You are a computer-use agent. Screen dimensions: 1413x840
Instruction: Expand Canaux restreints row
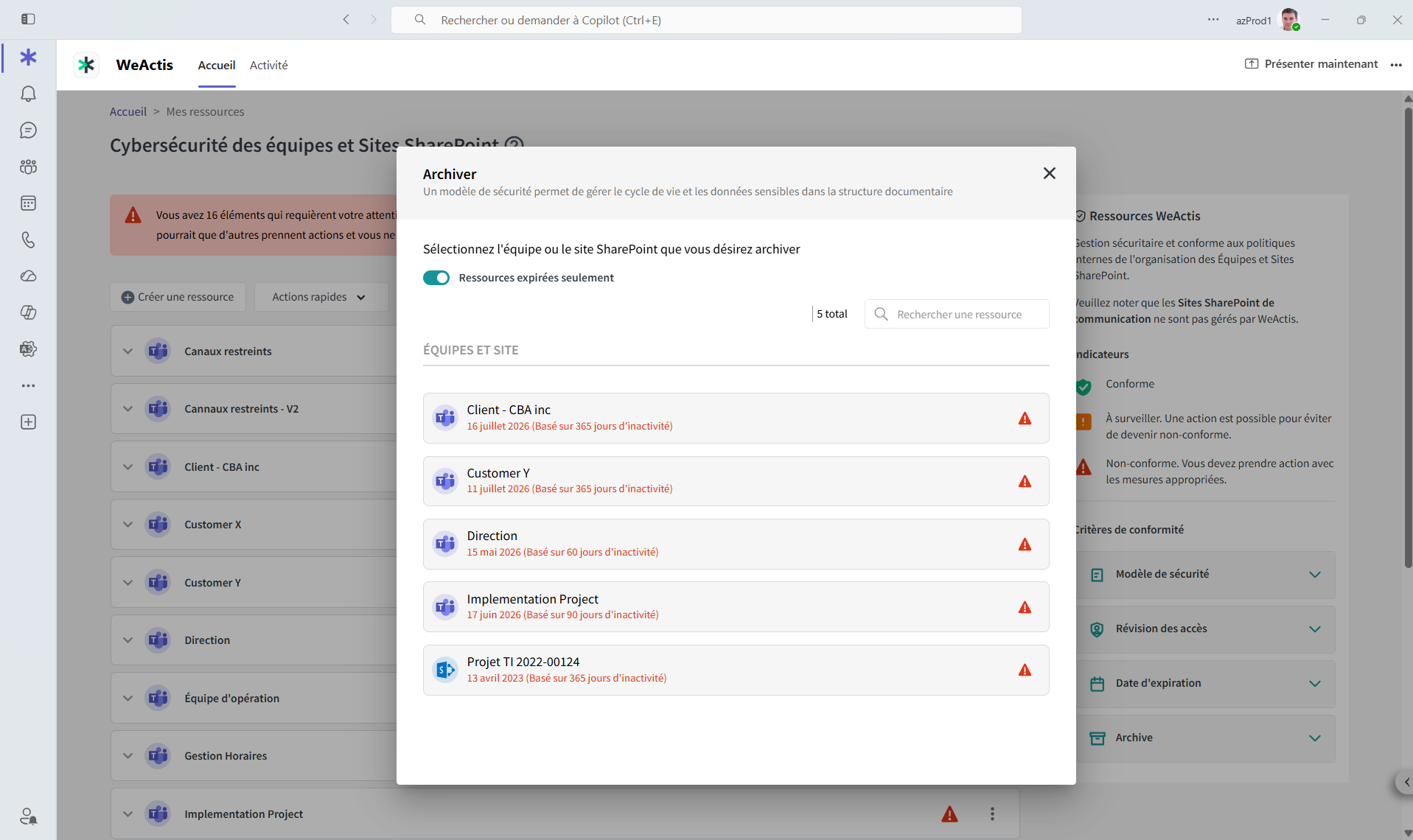128,351
